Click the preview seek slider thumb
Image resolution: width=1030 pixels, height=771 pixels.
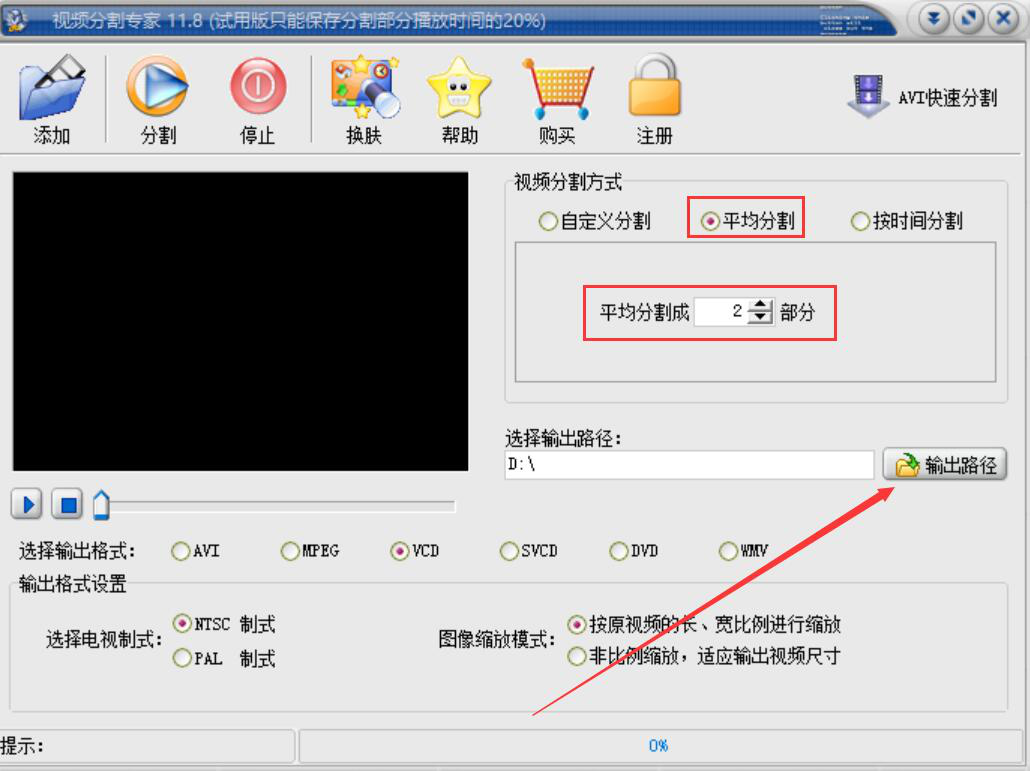pos(101,505)
